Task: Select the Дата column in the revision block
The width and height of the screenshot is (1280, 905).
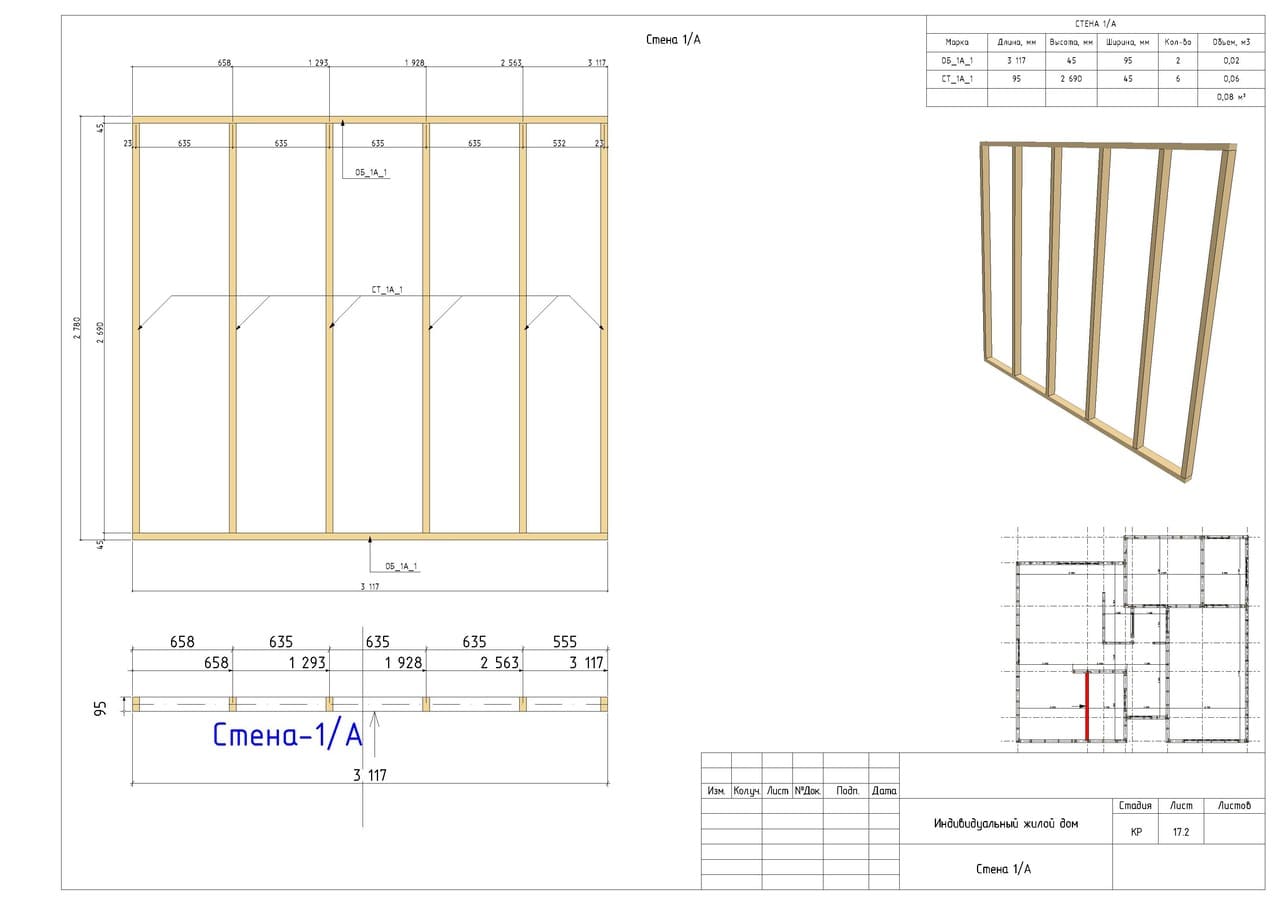Action: click(884, 791)
